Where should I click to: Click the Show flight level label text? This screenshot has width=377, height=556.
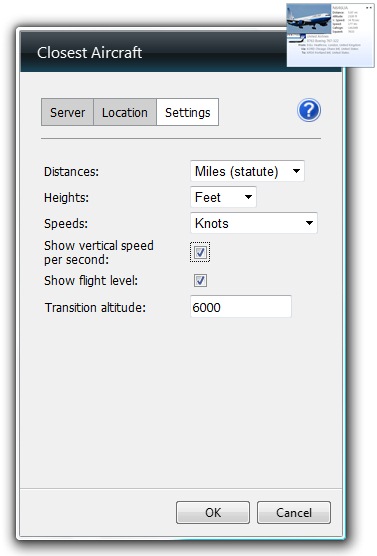91,280
